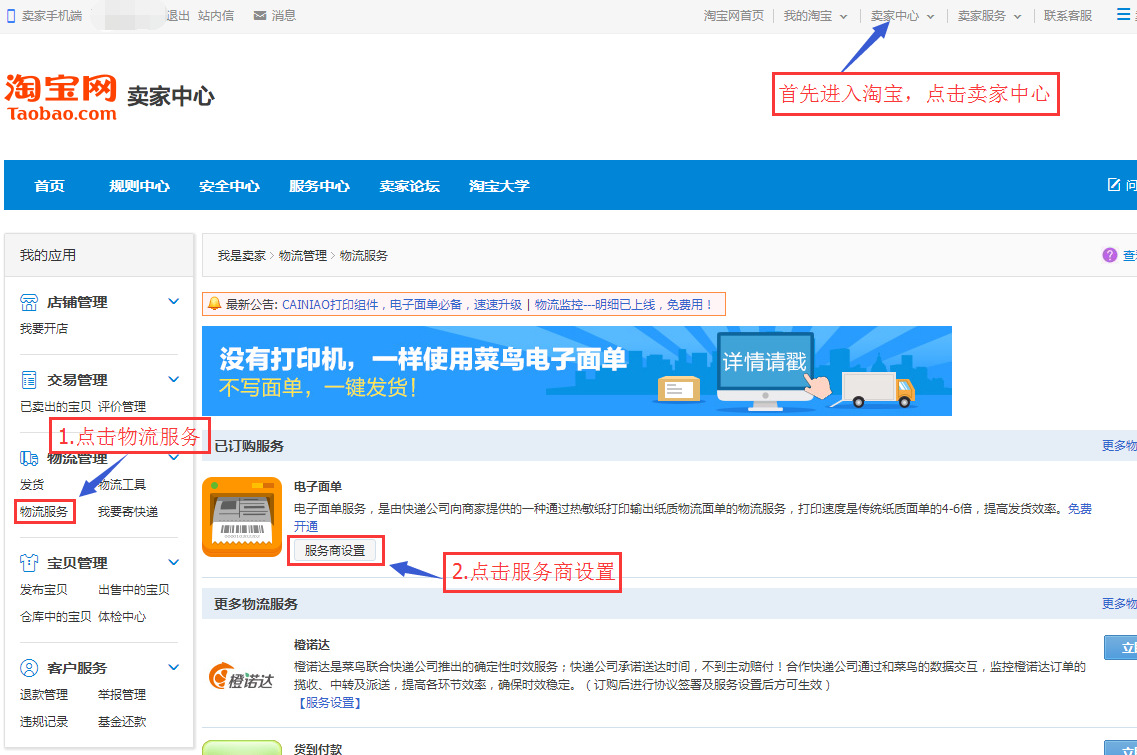Click the 淘宝网首页 link
The height and width of the screenshot is (755, 1137).
[733, 16]
